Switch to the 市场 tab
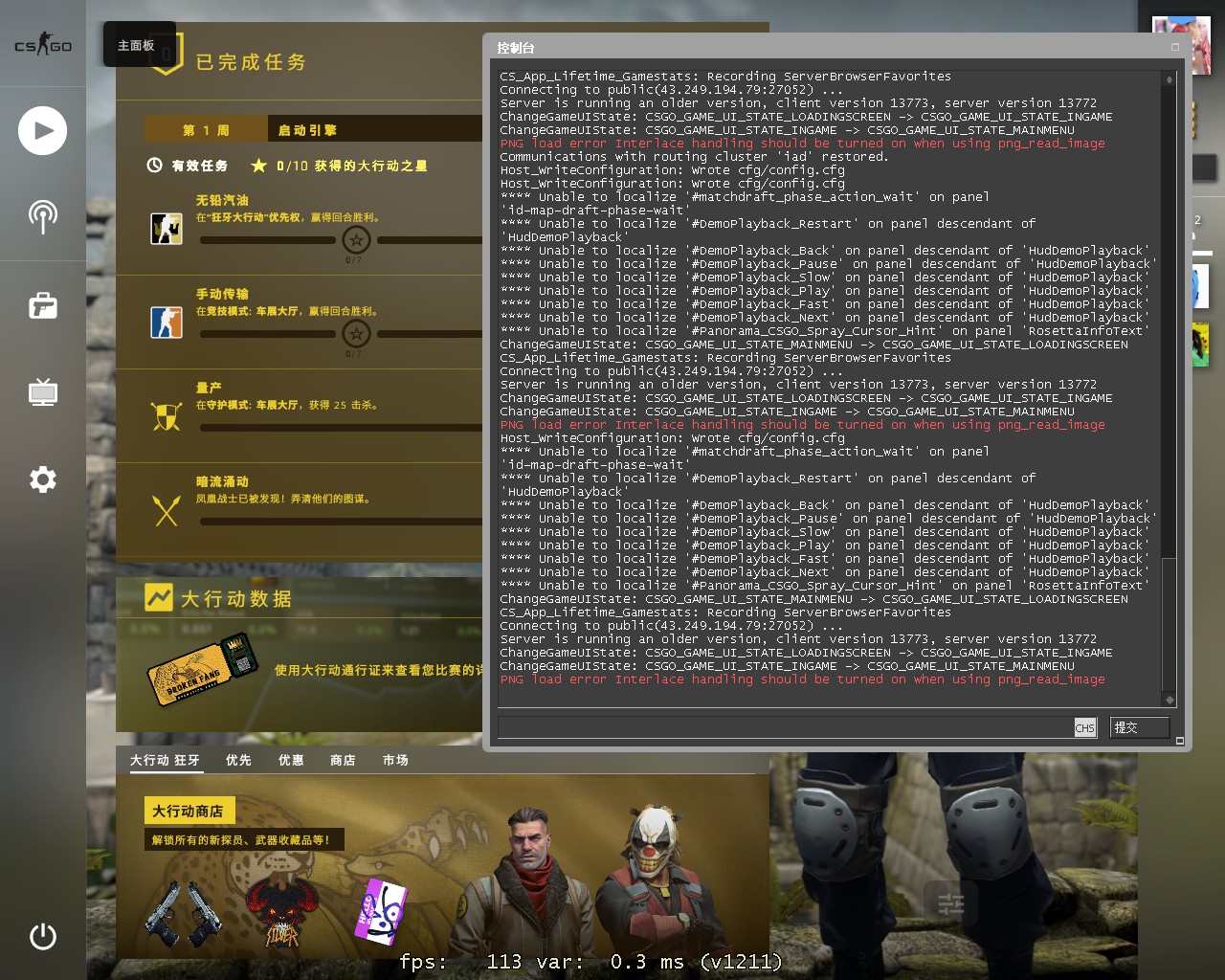Viewport: 1225px width, 980px height. point(395,760)
